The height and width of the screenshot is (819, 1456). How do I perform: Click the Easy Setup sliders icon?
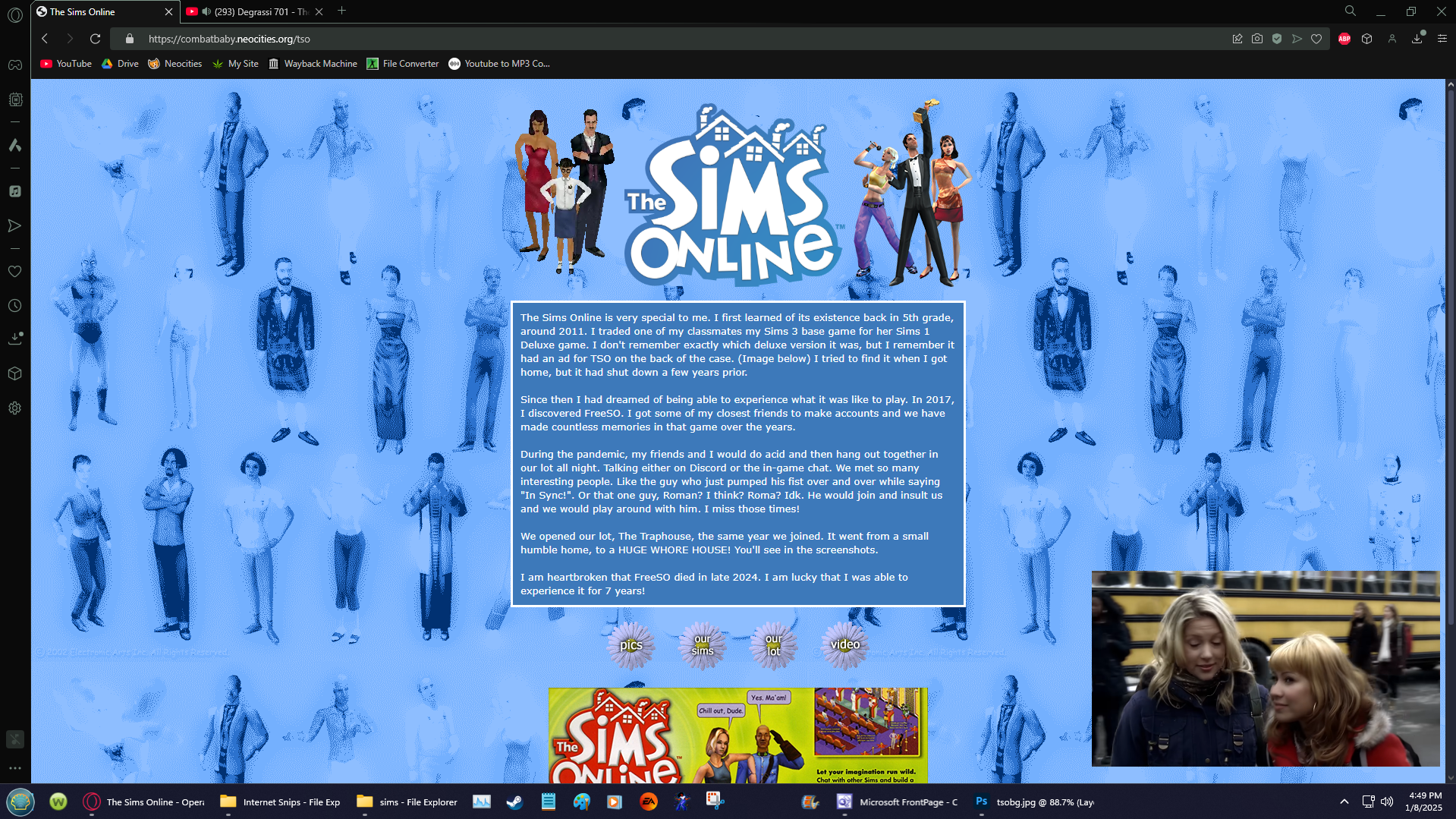point(1442,39)
